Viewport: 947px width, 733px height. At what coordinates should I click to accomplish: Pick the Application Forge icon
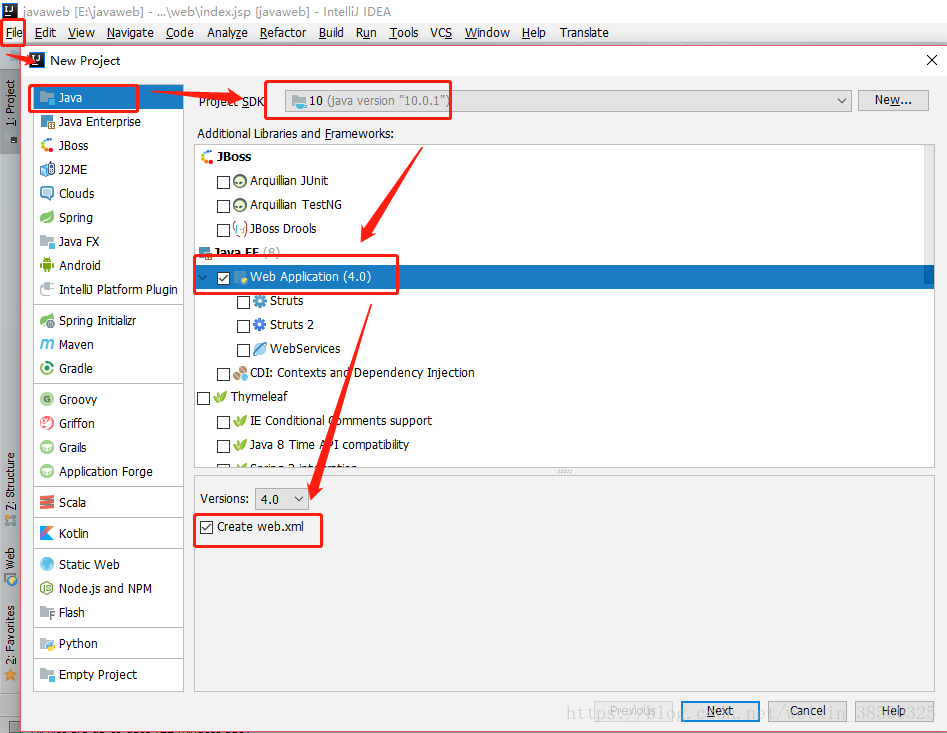[x=47, y=472]
